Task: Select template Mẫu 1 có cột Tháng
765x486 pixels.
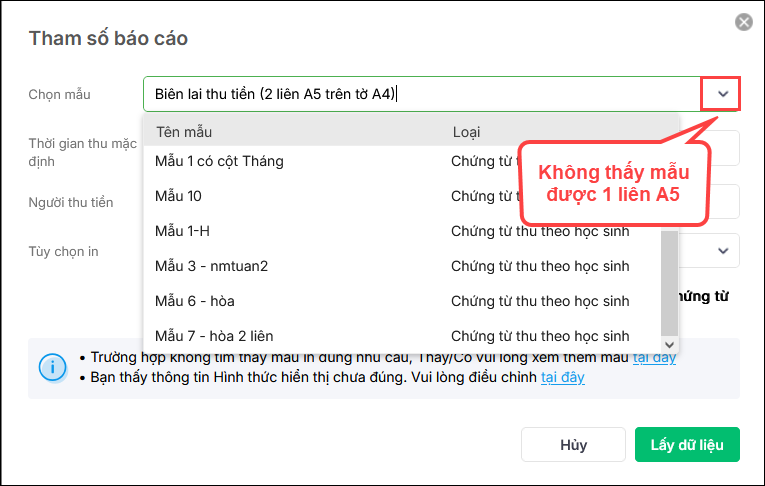Action: point(220,161)
